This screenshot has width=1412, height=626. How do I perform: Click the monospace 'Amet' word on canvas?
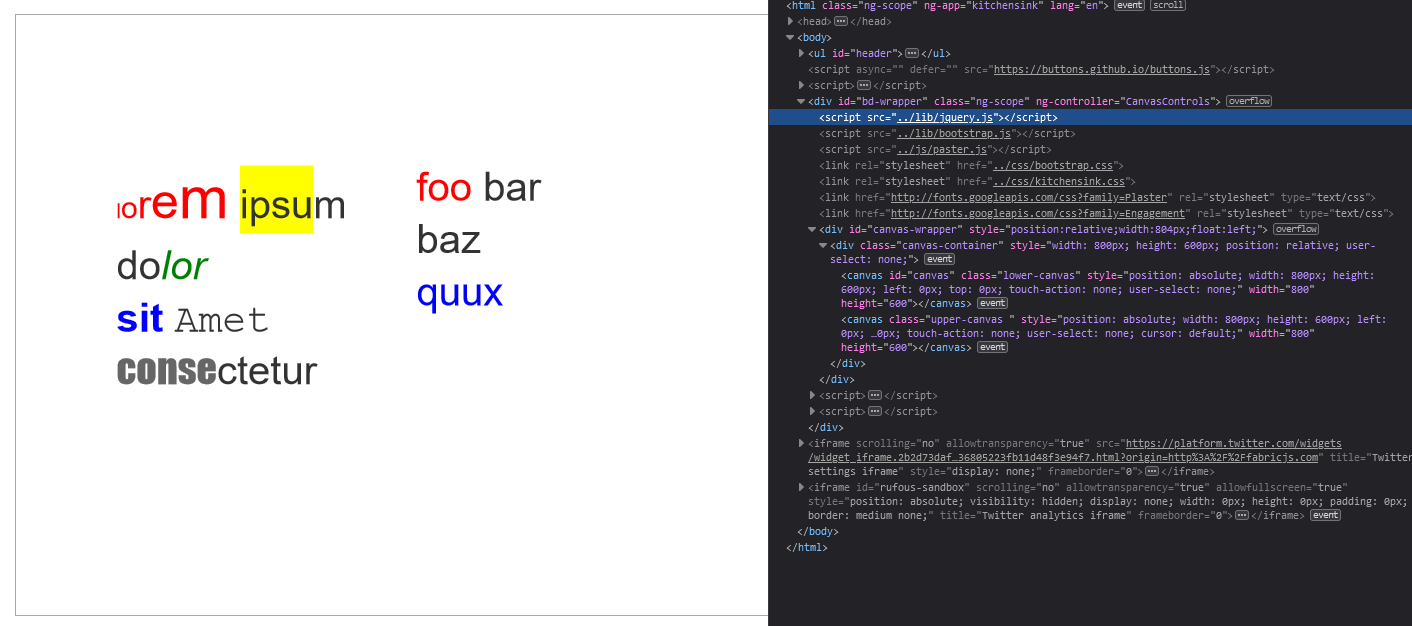point(222,321)
